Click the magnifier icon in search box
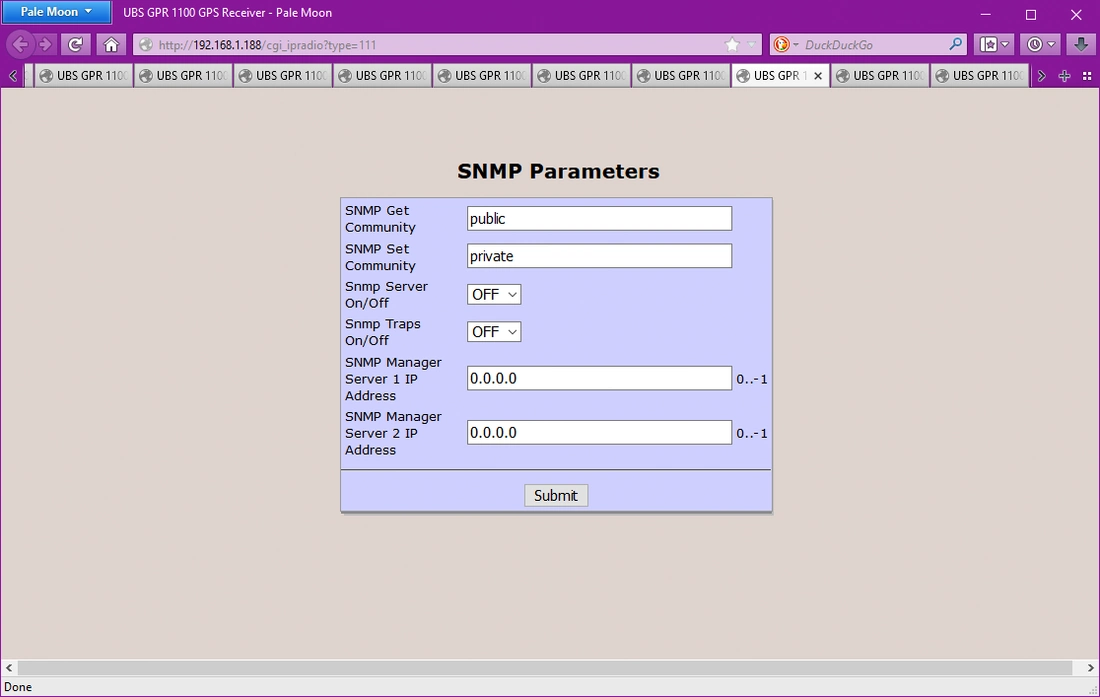 [x=955, y=45]
